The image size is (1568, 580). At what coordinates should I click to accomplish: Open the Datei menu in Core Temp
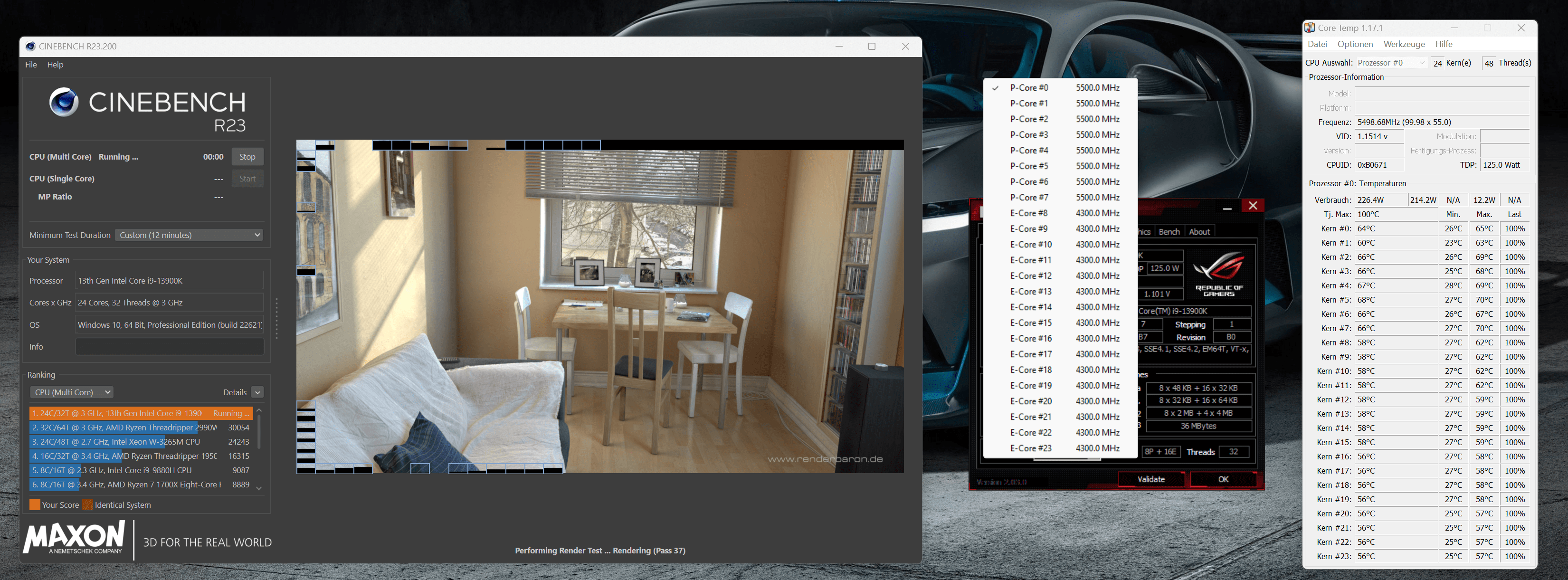pyautogui.click(x=1317, y=44)
